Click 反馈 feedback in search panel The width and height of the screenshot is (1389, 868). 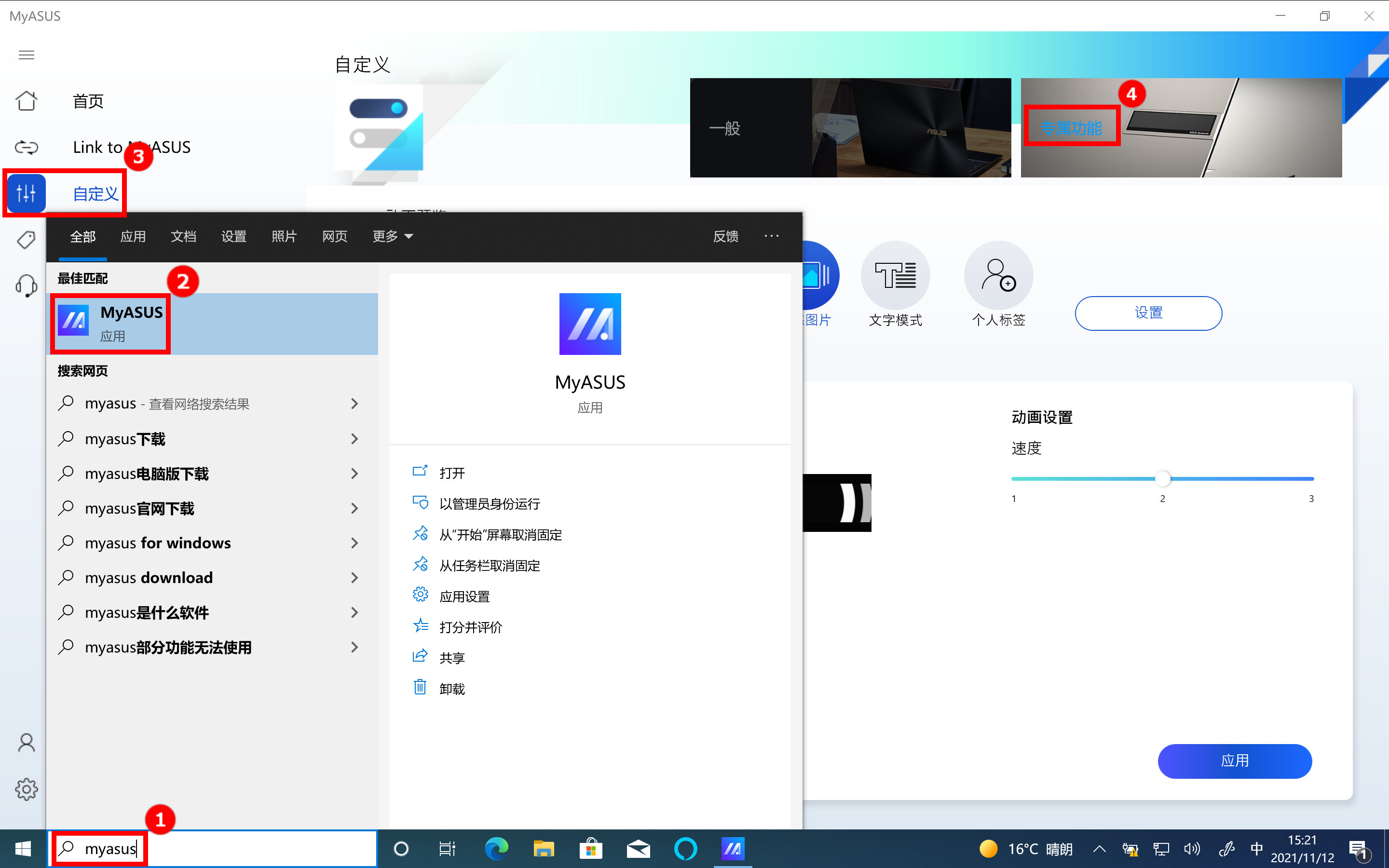click(x=725, y=236)
